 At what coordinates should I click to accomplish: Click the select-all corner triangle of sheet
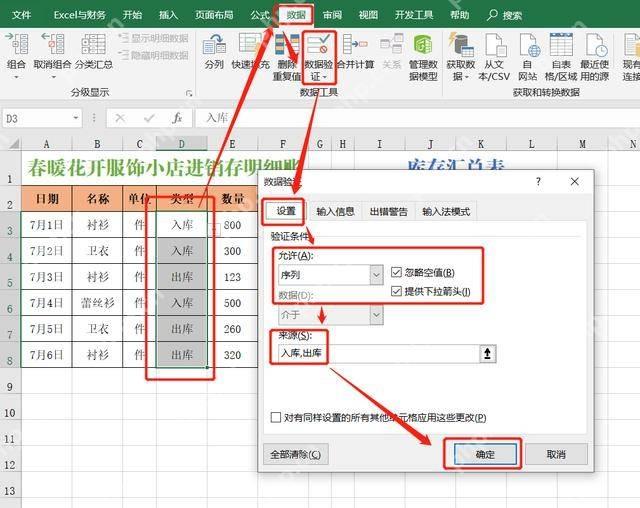coord(14,143)
